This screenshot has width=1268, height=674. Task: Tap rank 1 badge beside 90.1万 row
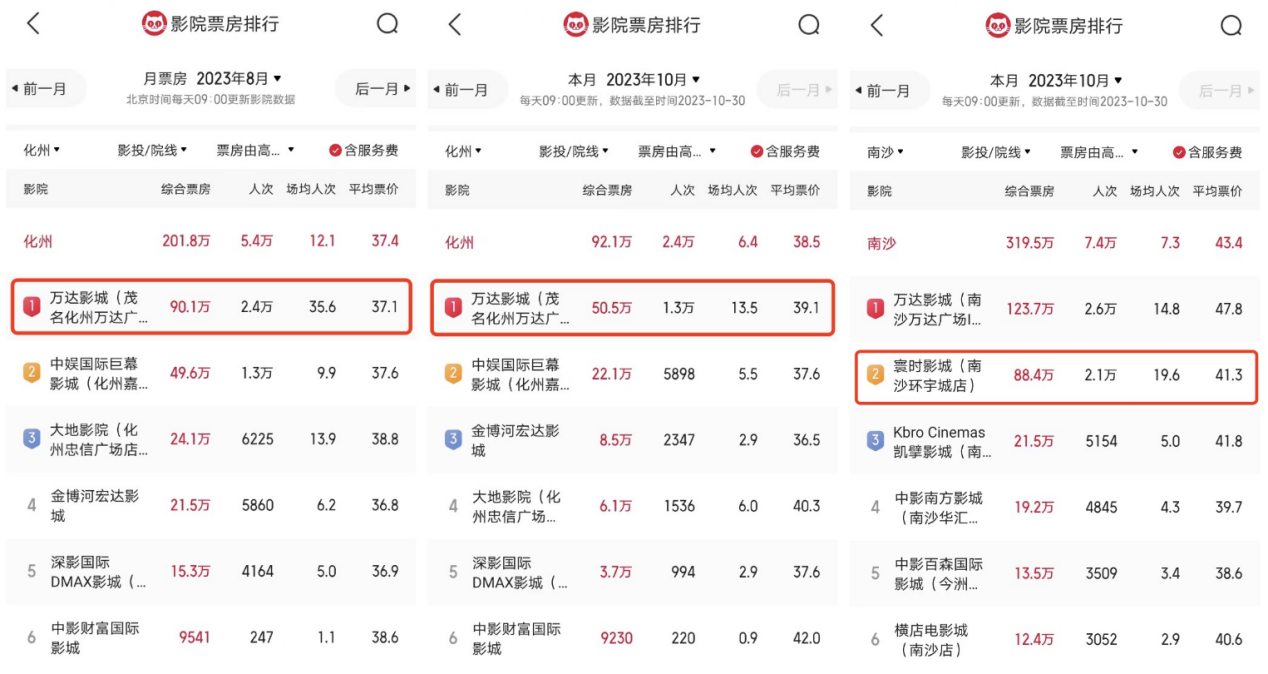32,308
